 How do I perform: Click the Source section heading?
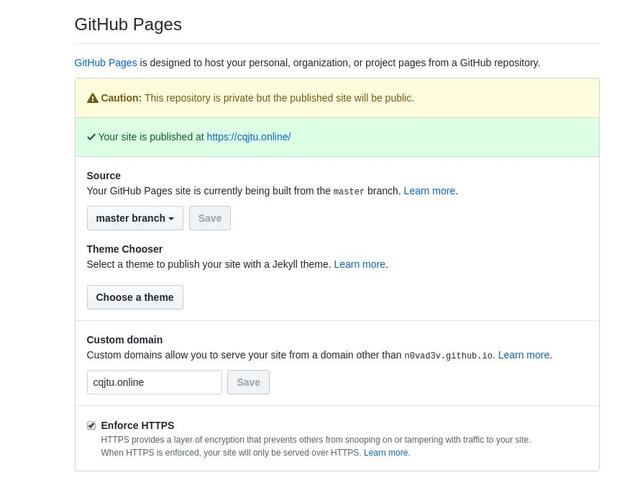pos(103,175)
